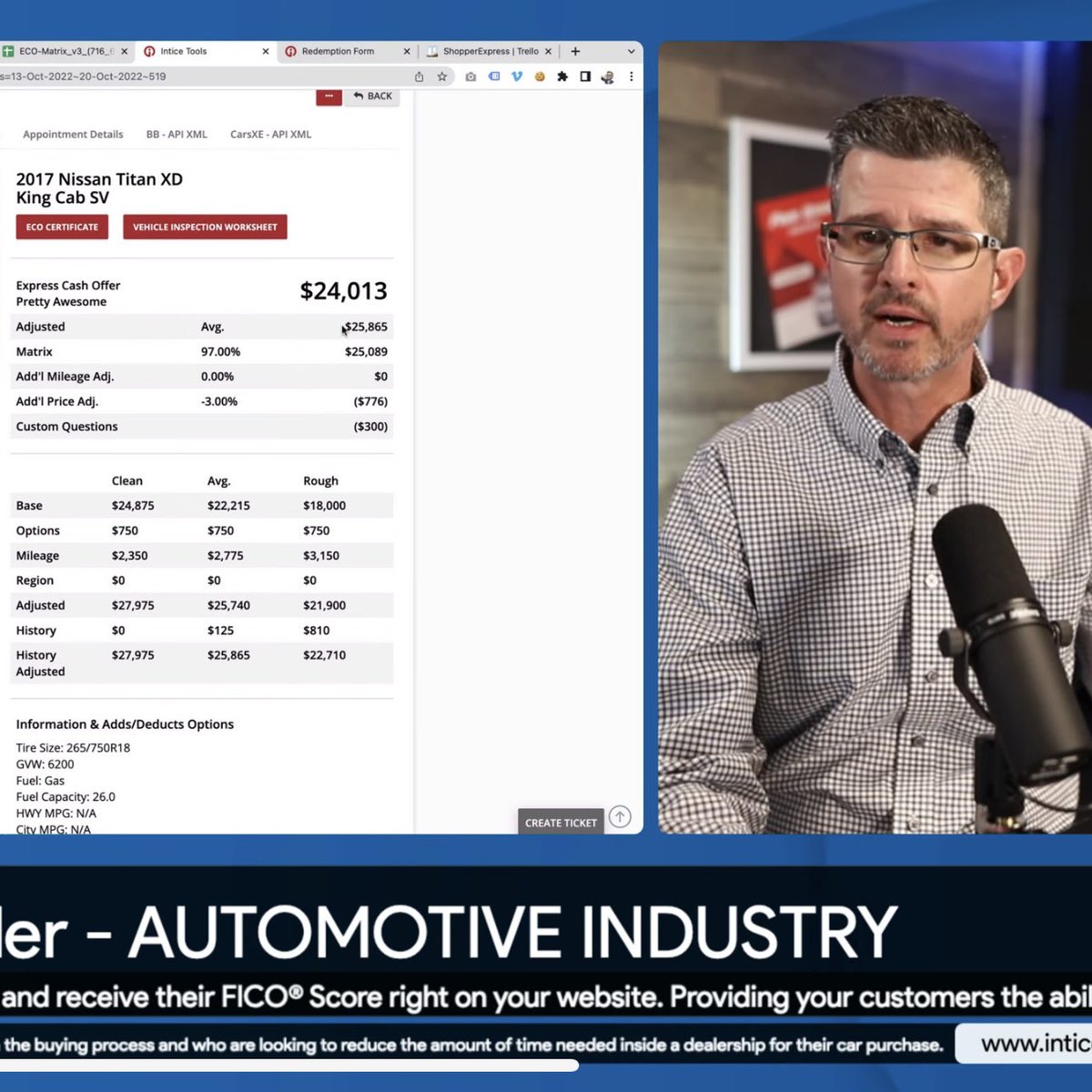Screen dimensions: 1092x1092
Task: Close the Redemption Form tab
Action: click(x=407, y=52)
